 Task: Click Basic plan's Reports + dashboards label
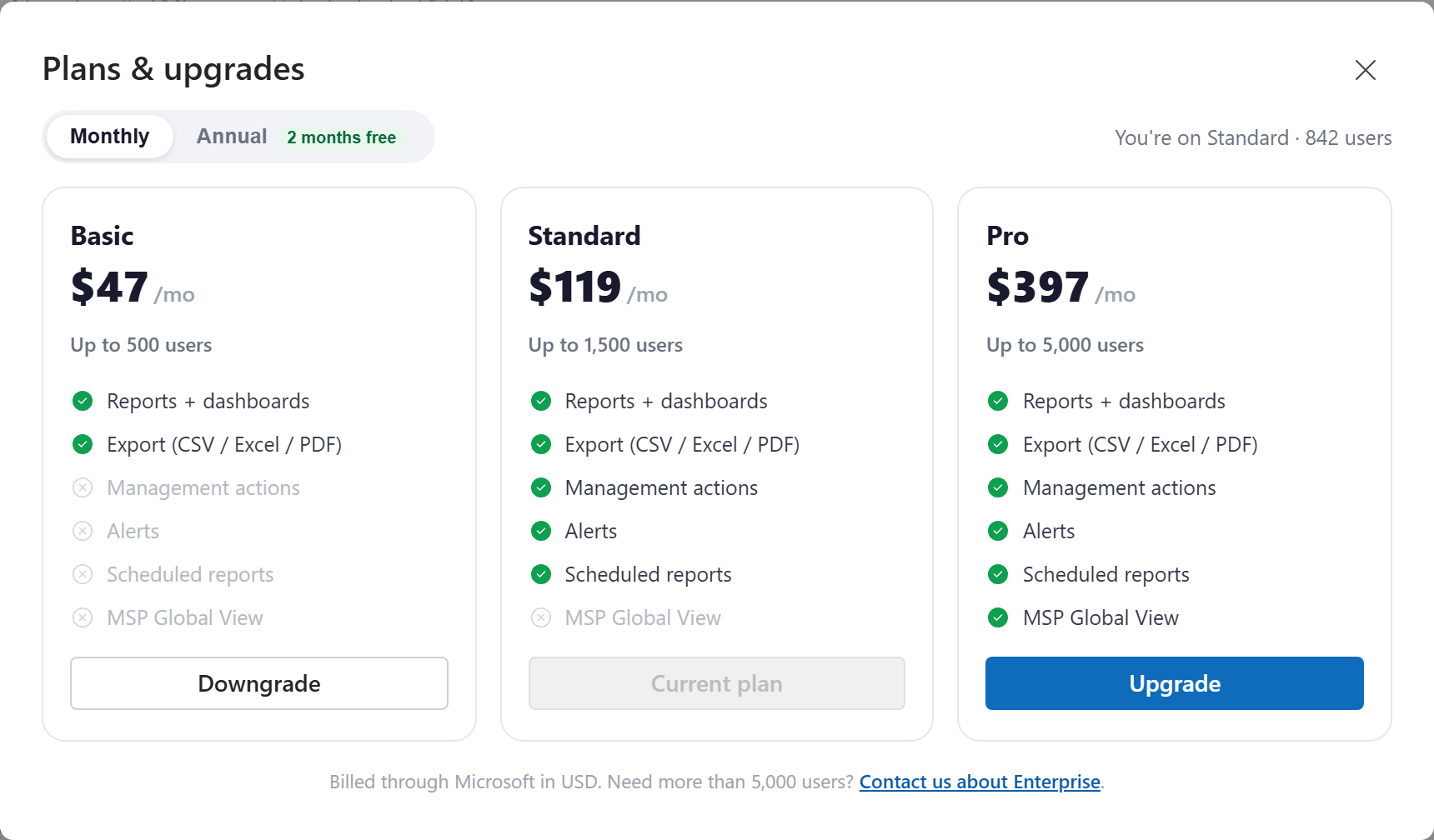click(208, 402)
